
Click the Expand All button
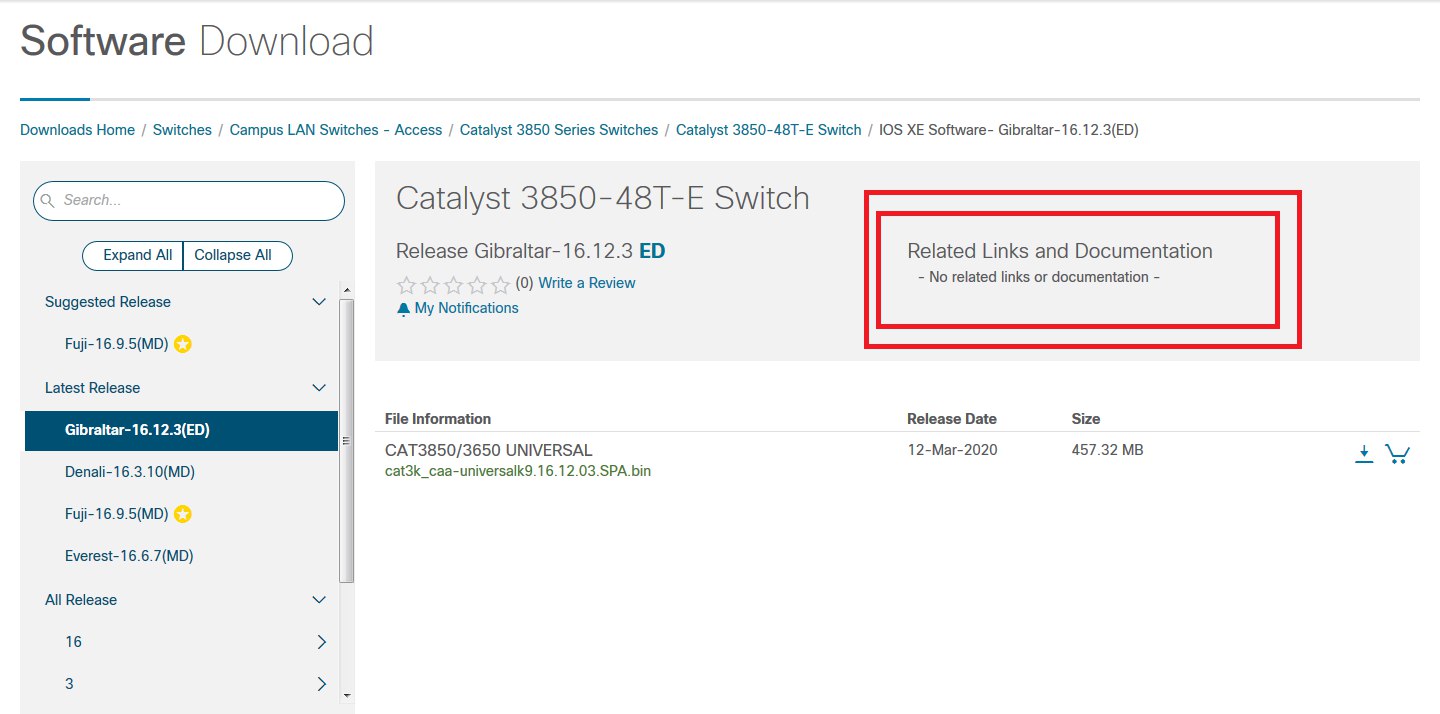[x=133, y=255]
